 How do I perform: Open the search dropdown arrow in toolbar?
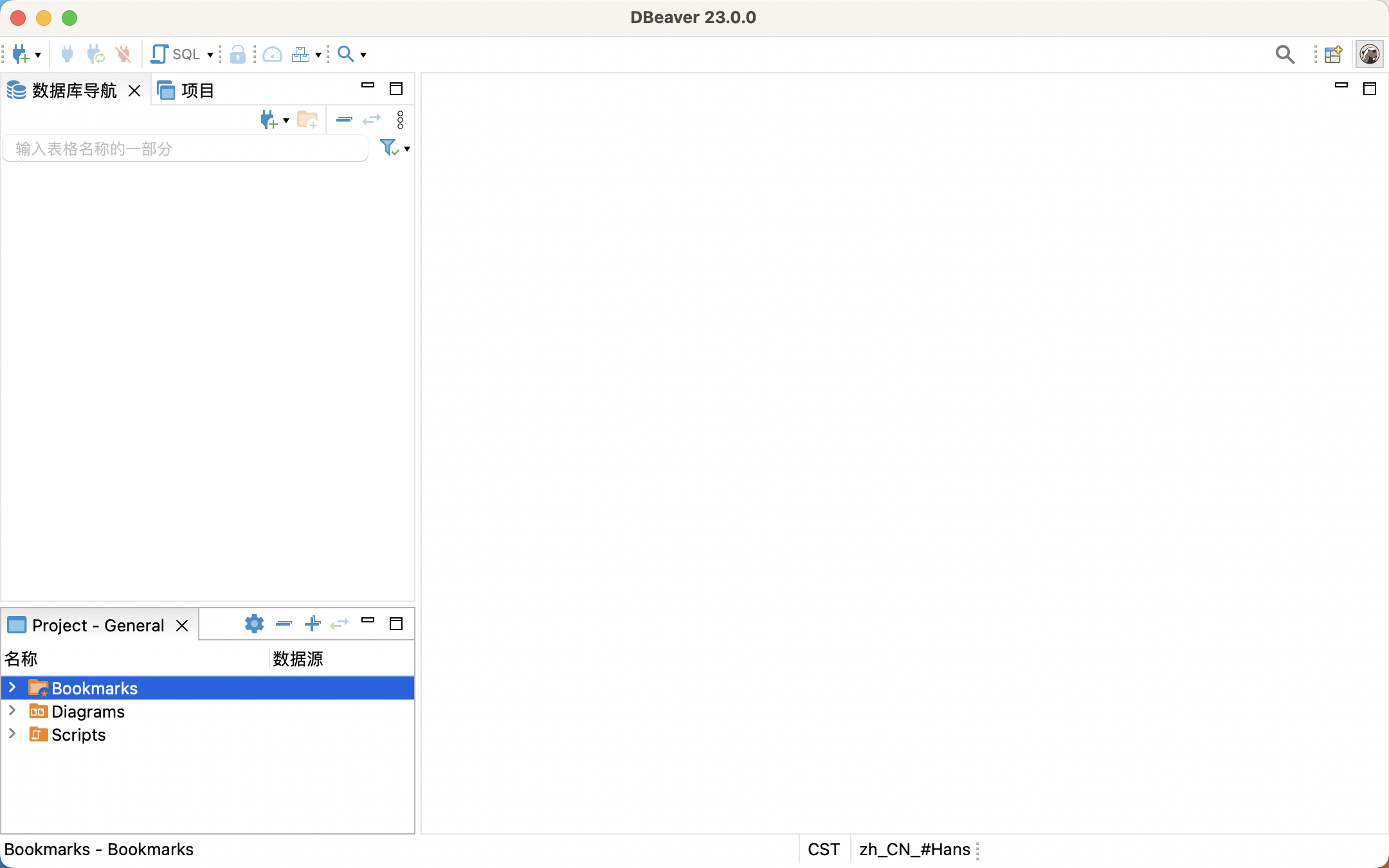click(363, 55)
